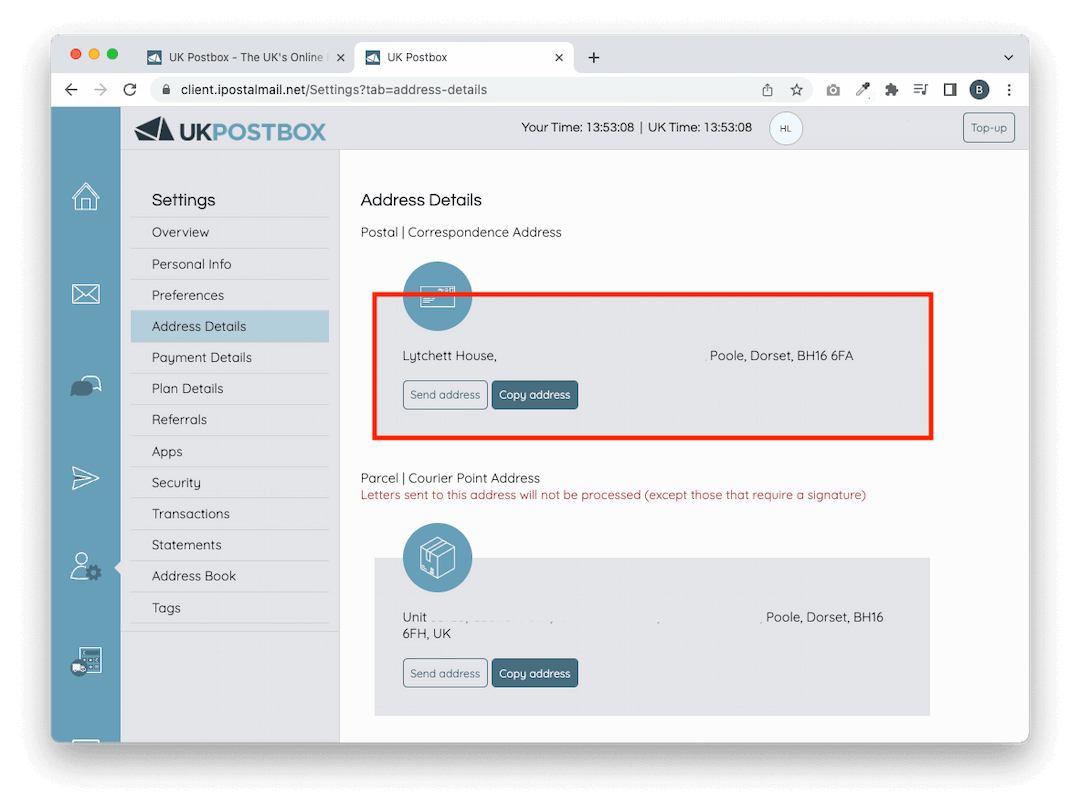
Task: Select the active UK Postbox tab
Action: coord(465,57)
